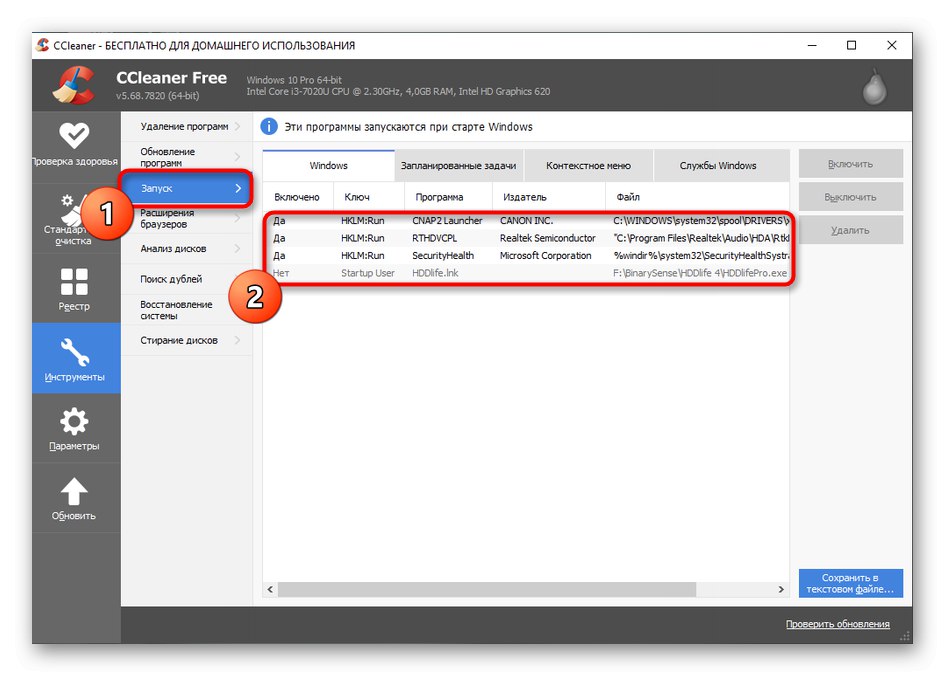Click chevron next to Запуск

(238, 189)
